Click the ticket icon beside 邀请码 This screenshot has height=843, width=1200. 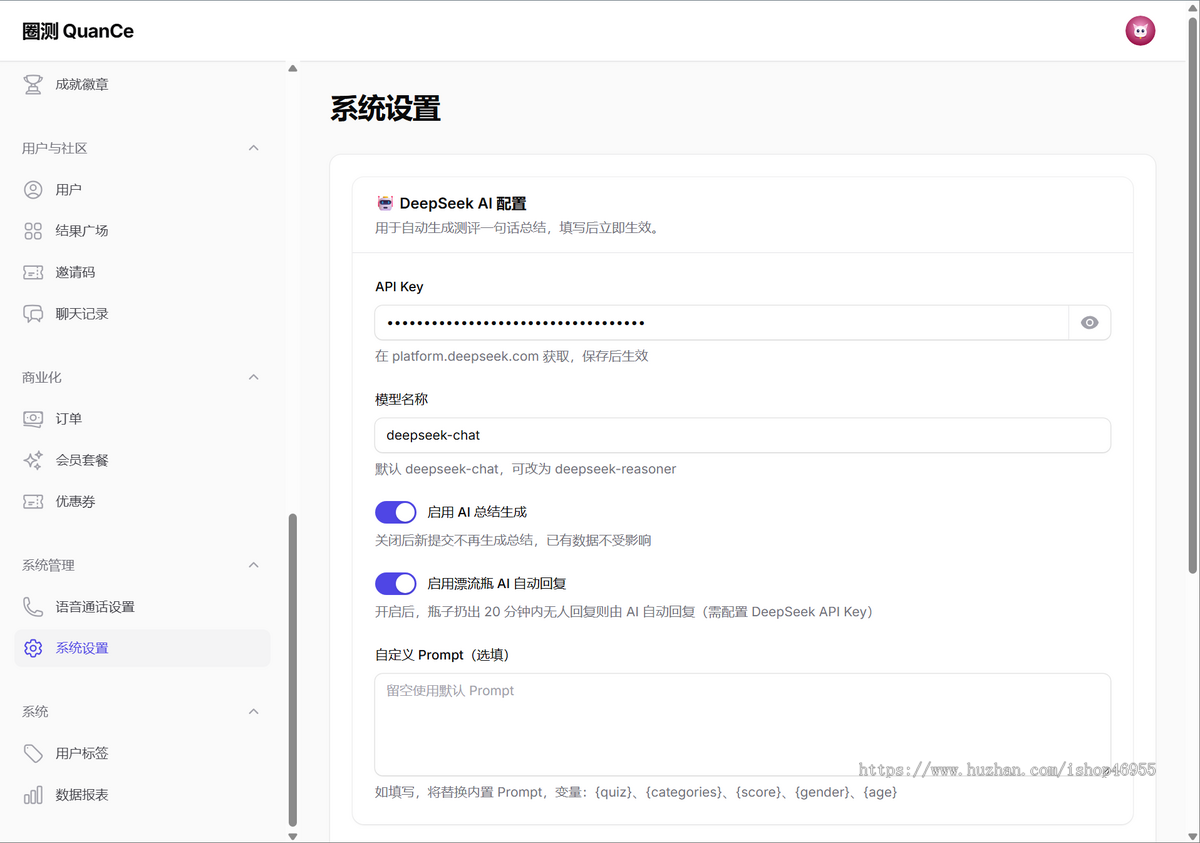tap(33, 272)
